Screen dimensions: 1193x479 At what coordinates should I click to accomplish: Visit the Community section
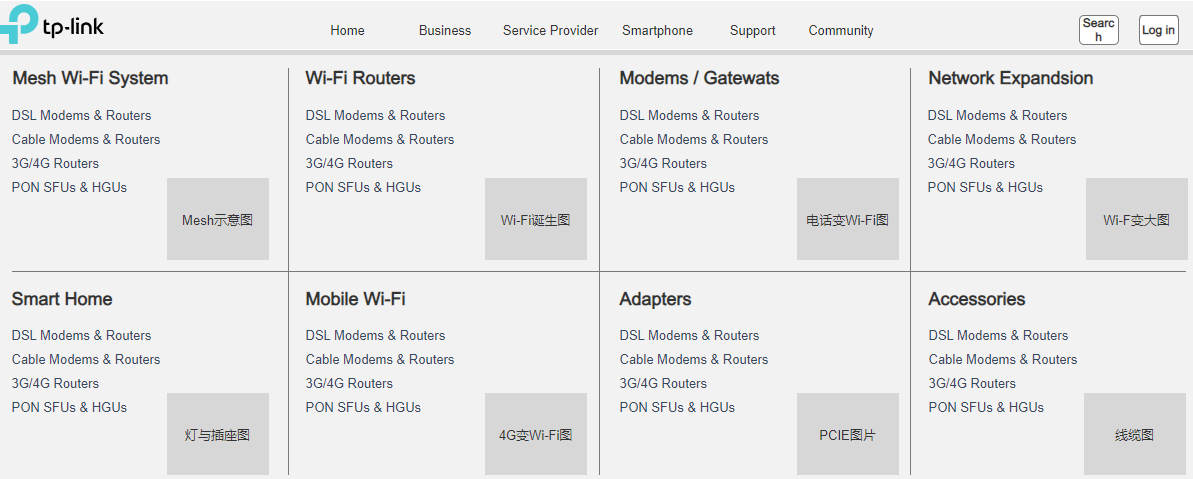[841, 31]
